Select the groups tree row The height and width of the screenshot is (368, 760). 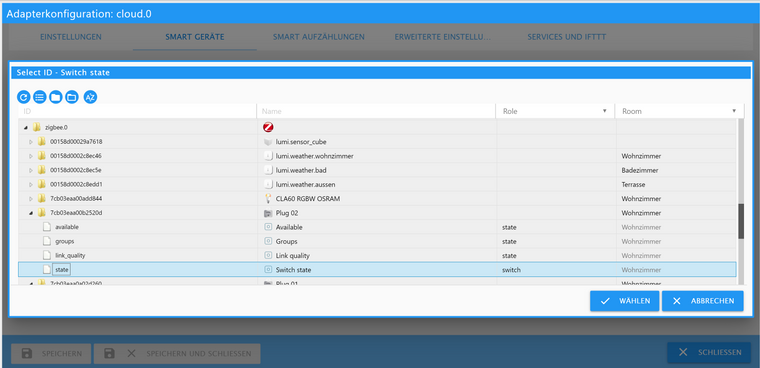[x=377, y=241]
